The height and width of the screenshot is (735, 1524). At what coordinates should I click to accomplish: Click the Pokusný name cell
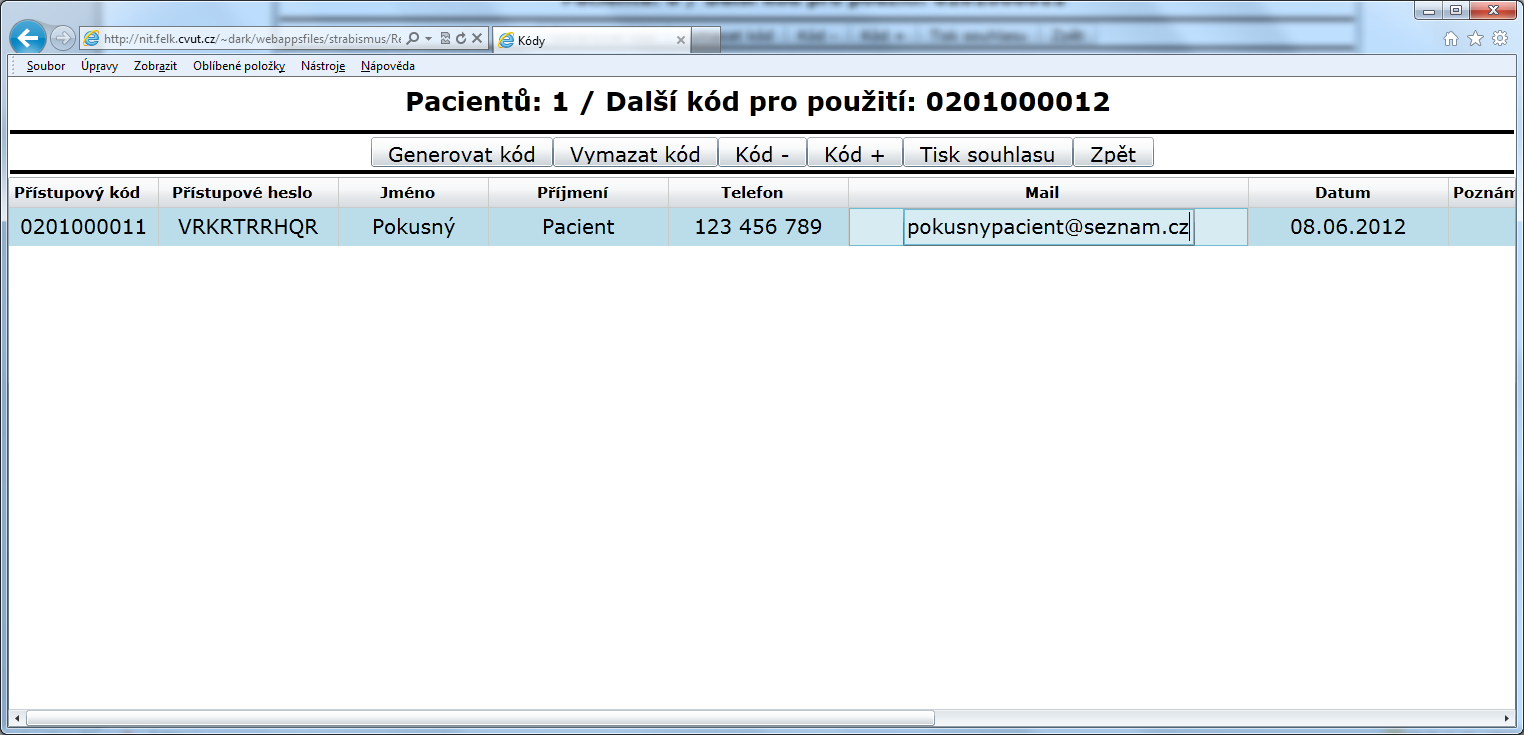(413, 227)
